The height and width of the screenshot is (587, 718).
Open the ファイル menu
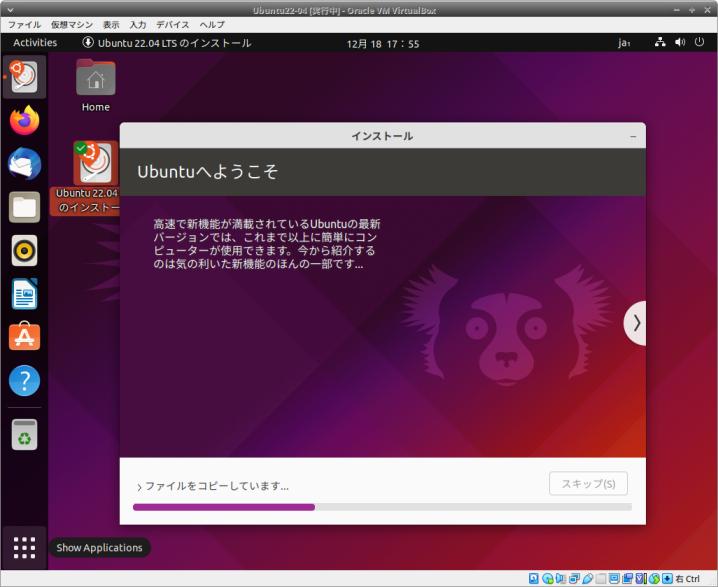[x=24, y=25]
